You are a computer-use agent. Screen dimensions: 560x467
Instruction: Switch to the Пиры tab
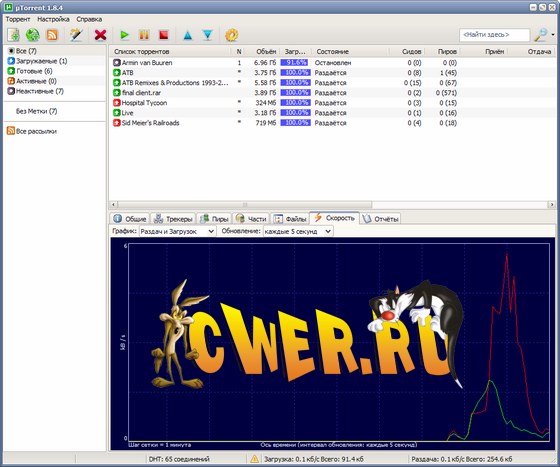[x=214, y=219]
